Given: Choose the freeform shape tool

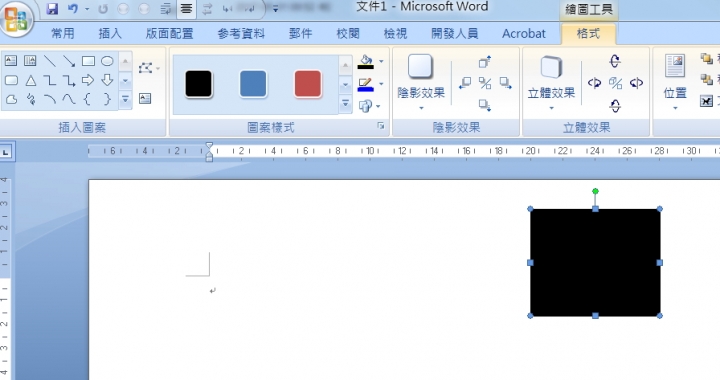Looking at the screenshot, I should pos(11,99).
